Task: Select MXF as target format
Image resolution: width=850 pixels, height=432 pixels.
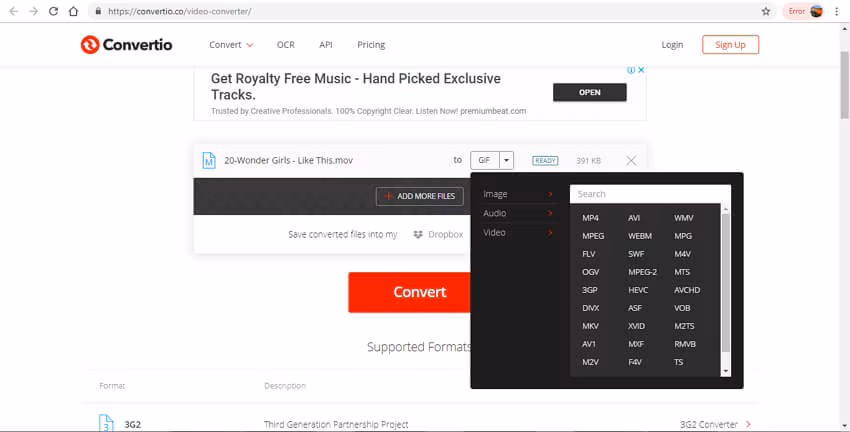Action: [x=636, y=344]
